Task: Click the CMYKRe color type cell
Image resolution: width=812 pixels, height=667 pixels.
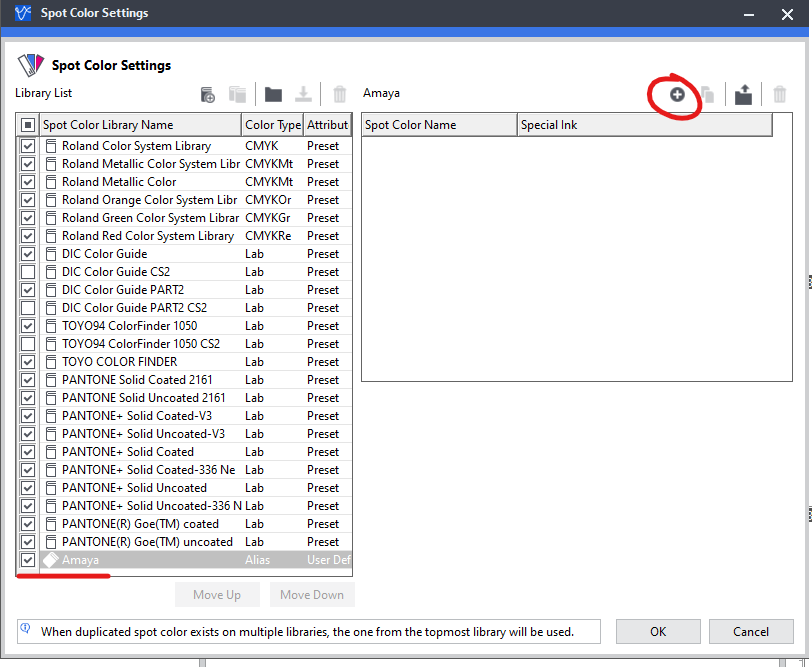Action: pyautogui.click(x=268, y=236)
